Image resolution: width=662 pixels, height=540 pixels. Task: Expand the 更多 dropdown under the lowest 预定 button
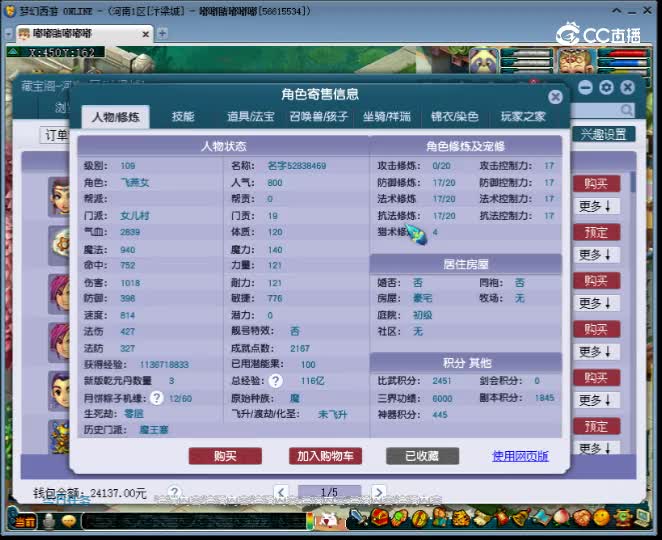(595, 448)
